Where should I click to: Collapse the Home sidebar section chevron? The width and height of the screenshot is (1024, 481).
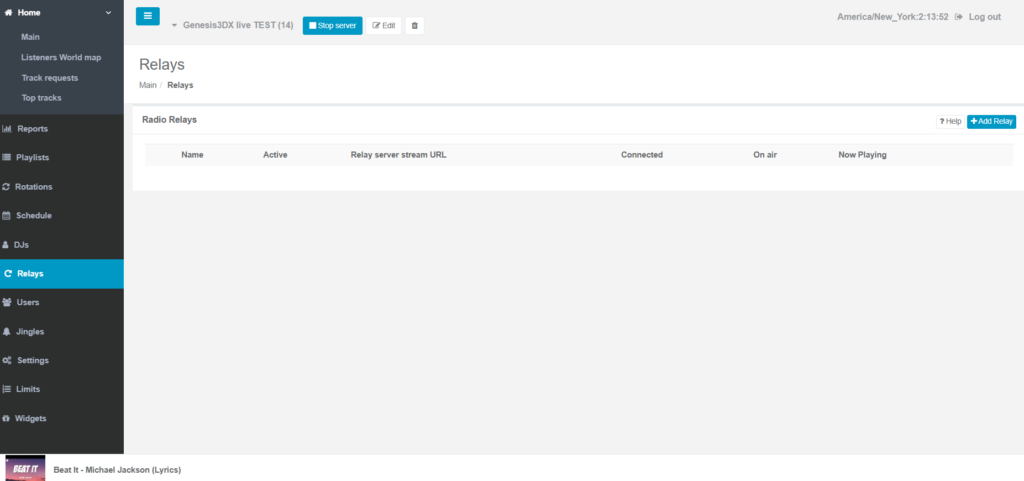(x=108, y=13)
